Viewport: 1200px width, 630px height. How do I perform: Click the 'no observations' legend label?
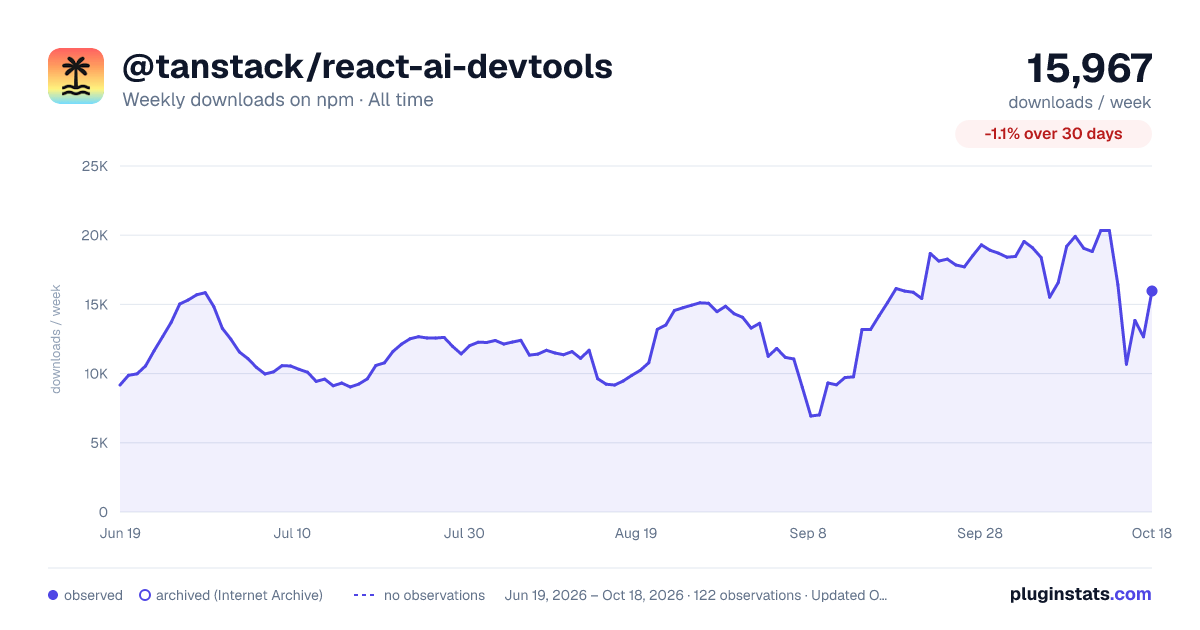tap(434, 595)
